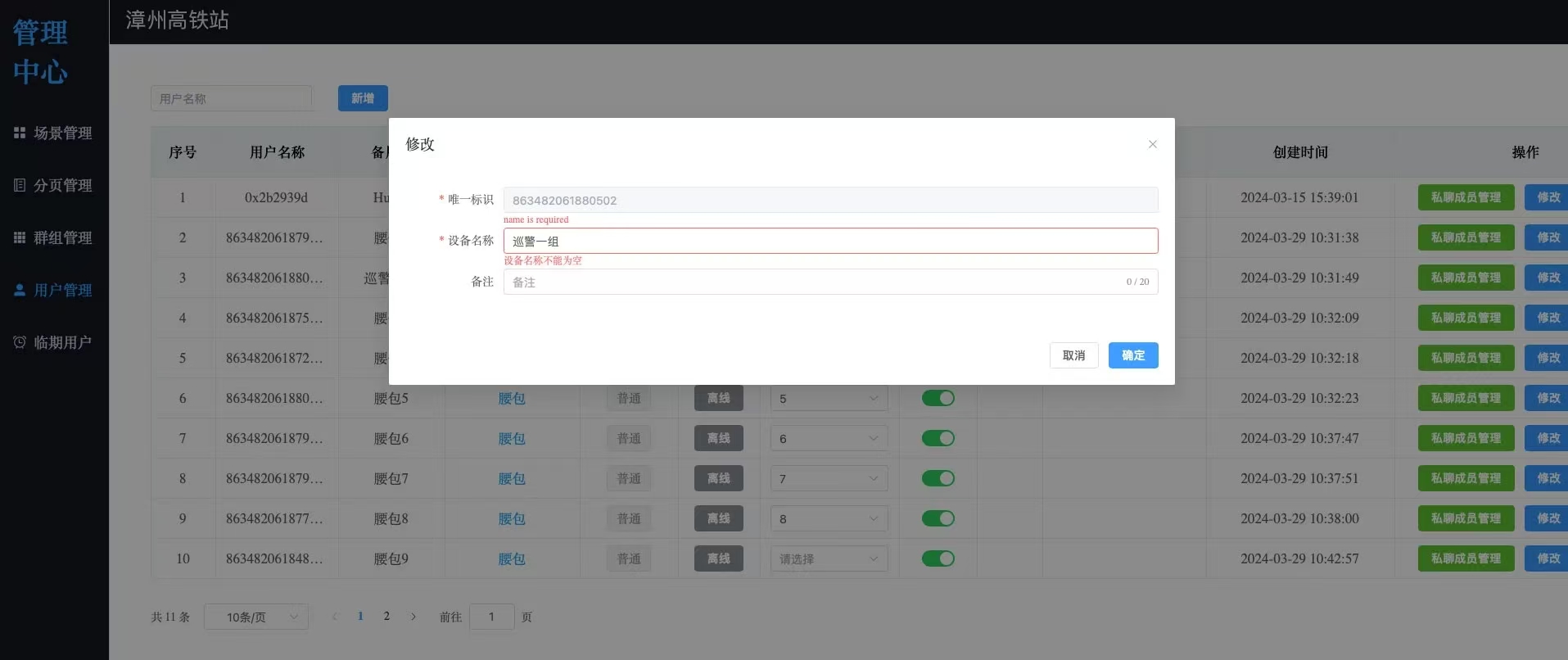Click the 0x2b2939d user name cell
The image size is (1568, 660).
[277, 197]
